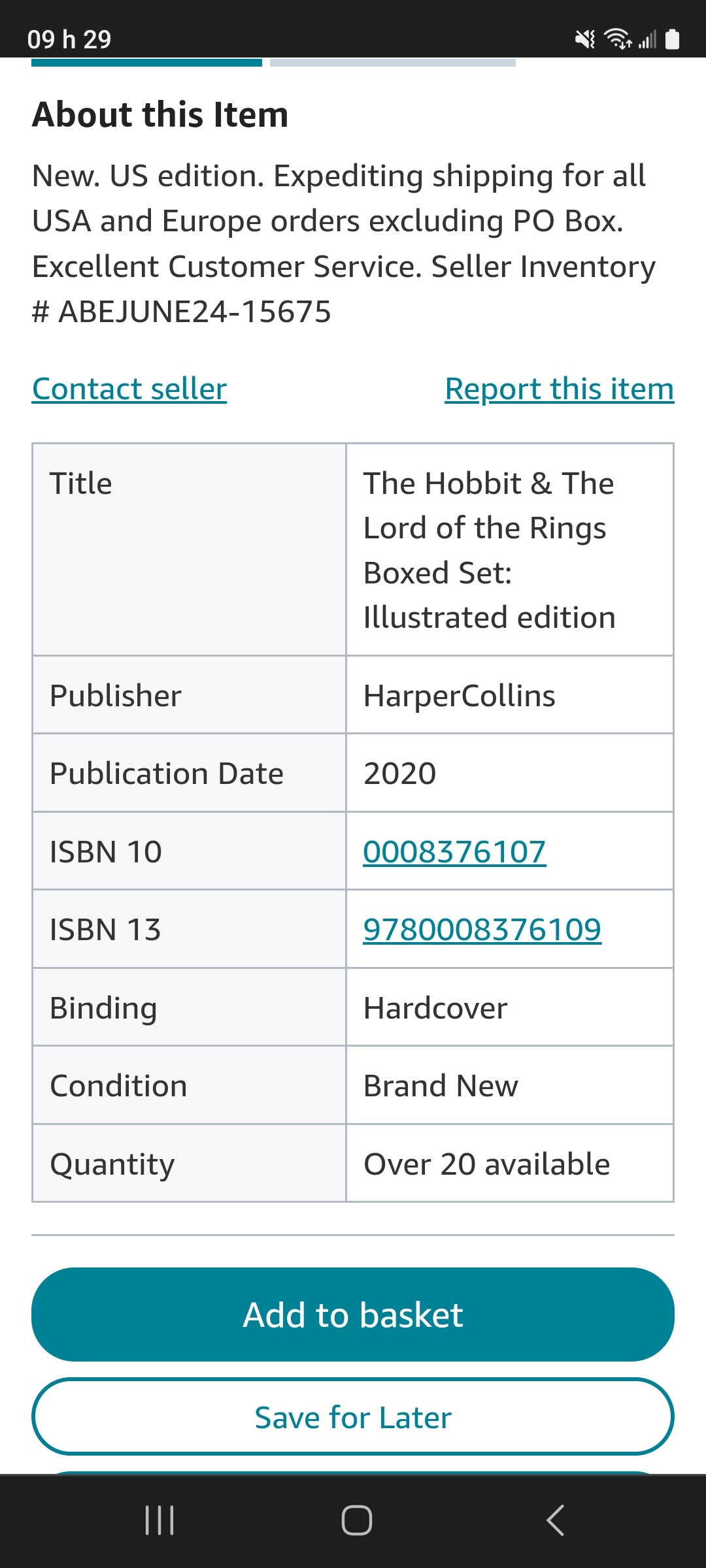Screen dimensions: 706x1568
Task: Tap the Android recent apps icon
Action: 160,1520
